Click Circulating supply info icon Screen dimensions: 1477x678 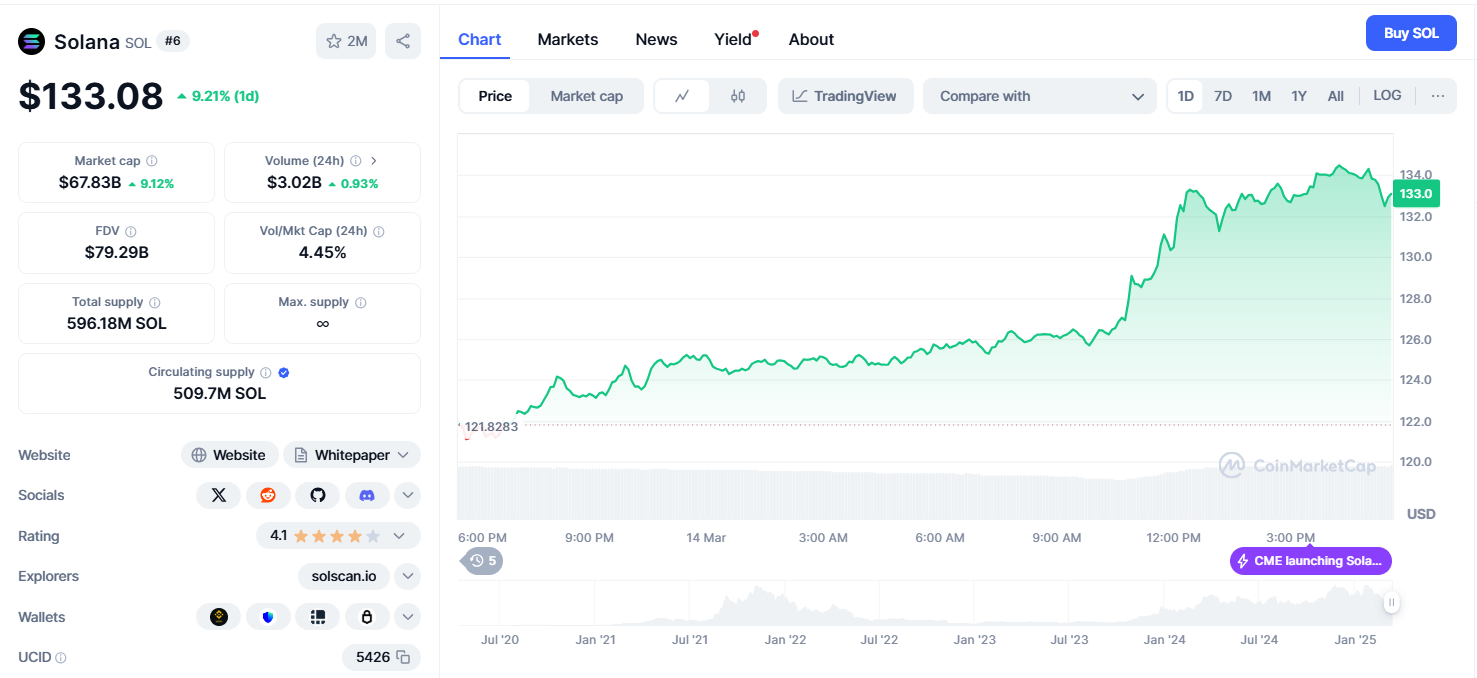[265, 372]
